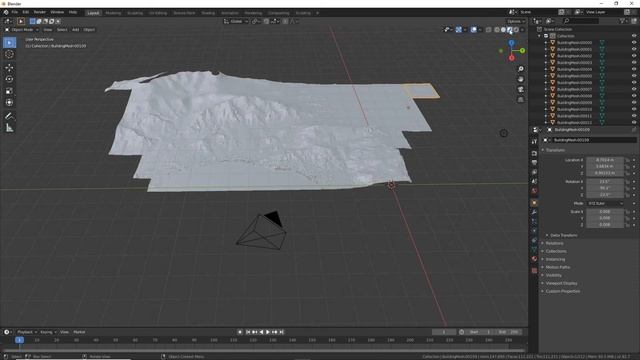Open the viewport Add menu
This screenshot has height=360, width=640.
point(76,30)
